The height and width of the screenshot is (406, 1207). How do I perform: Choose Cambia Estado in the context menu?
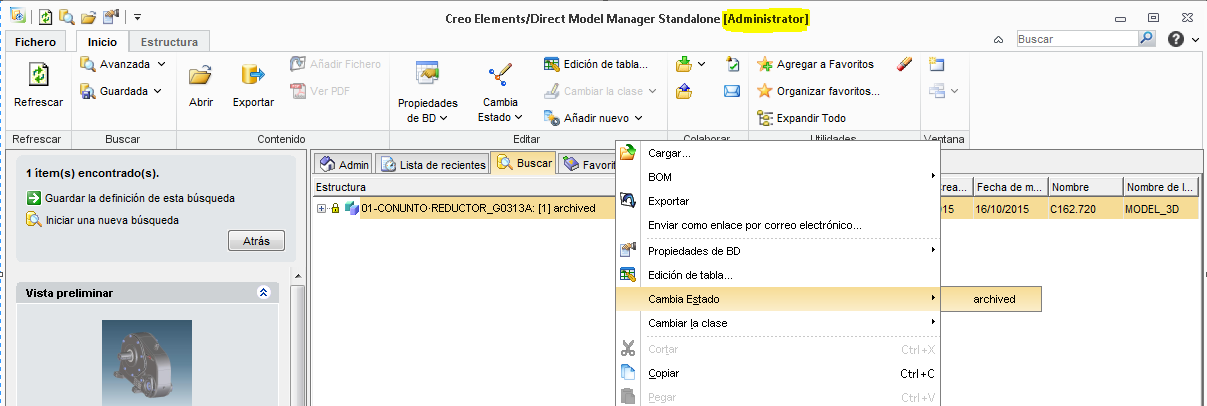pos(777,299)
